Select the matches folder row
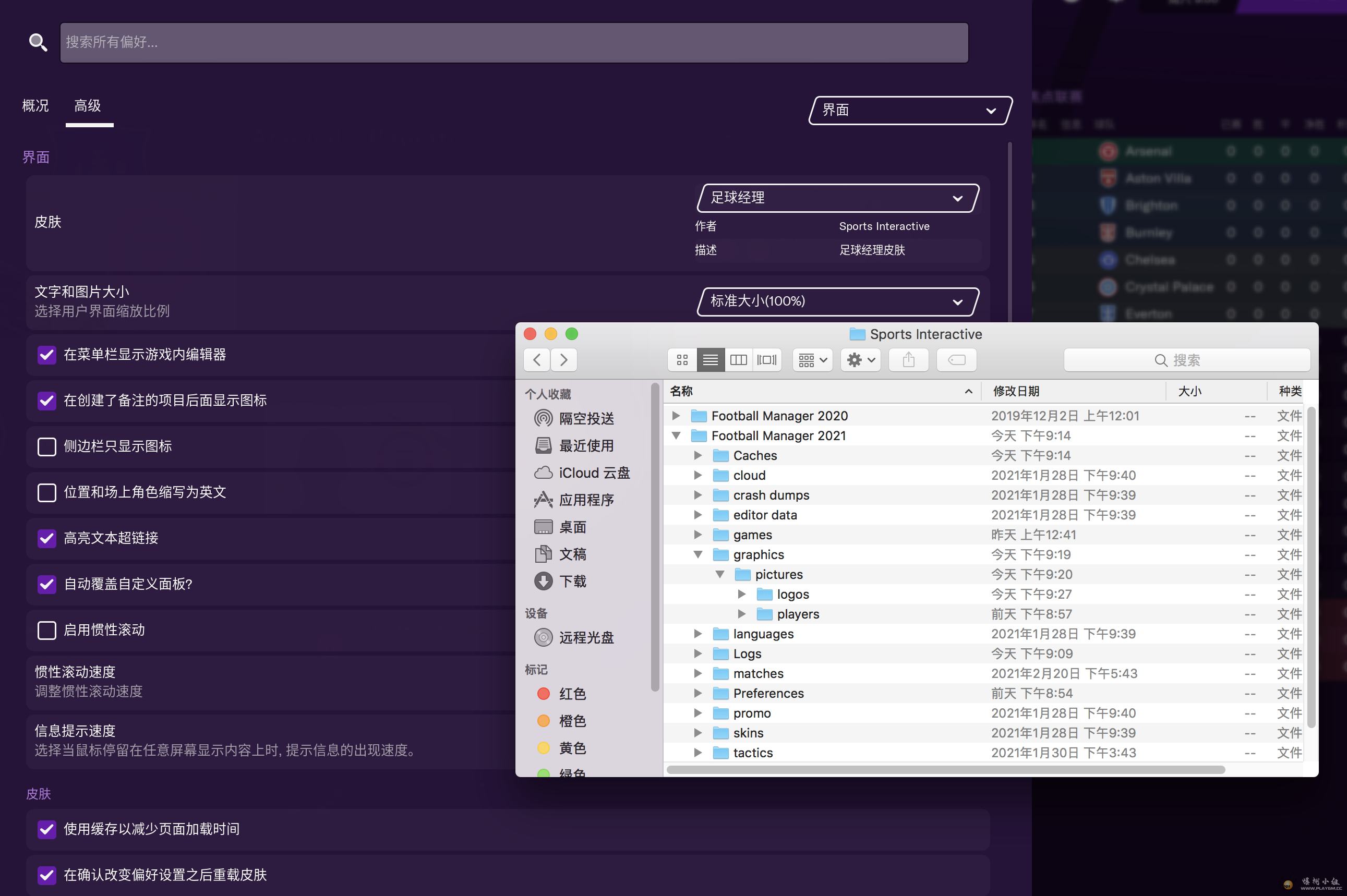Viewport: 1347px width, 896px height. pos(983,673)
